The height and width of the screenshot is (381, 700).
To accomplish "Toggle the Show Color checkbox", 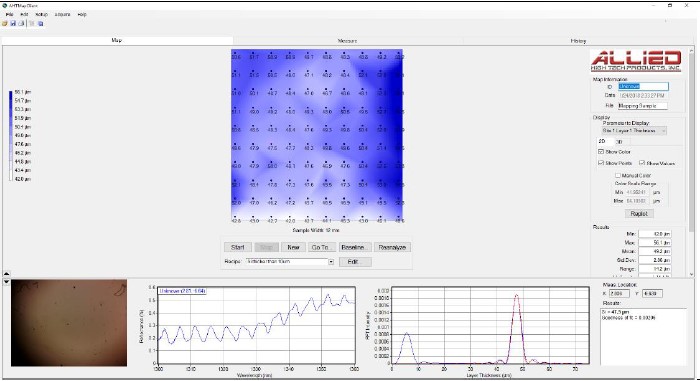I will coord(601,152).
